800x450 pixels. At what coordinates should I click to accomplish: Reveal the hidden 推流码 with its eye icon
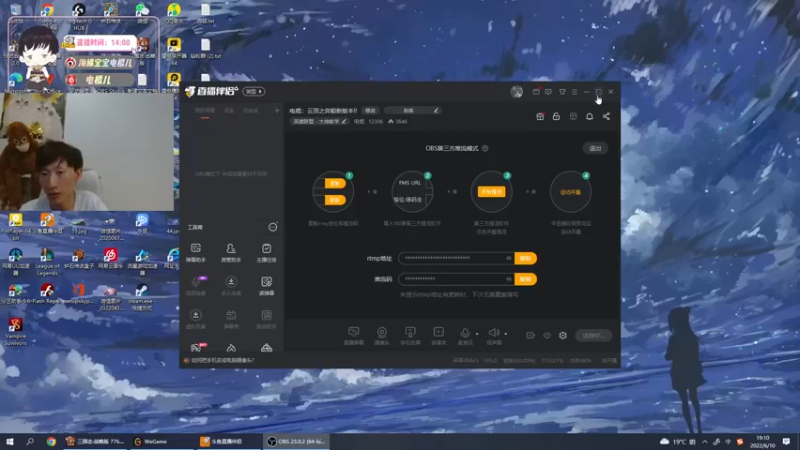[509, 279]
